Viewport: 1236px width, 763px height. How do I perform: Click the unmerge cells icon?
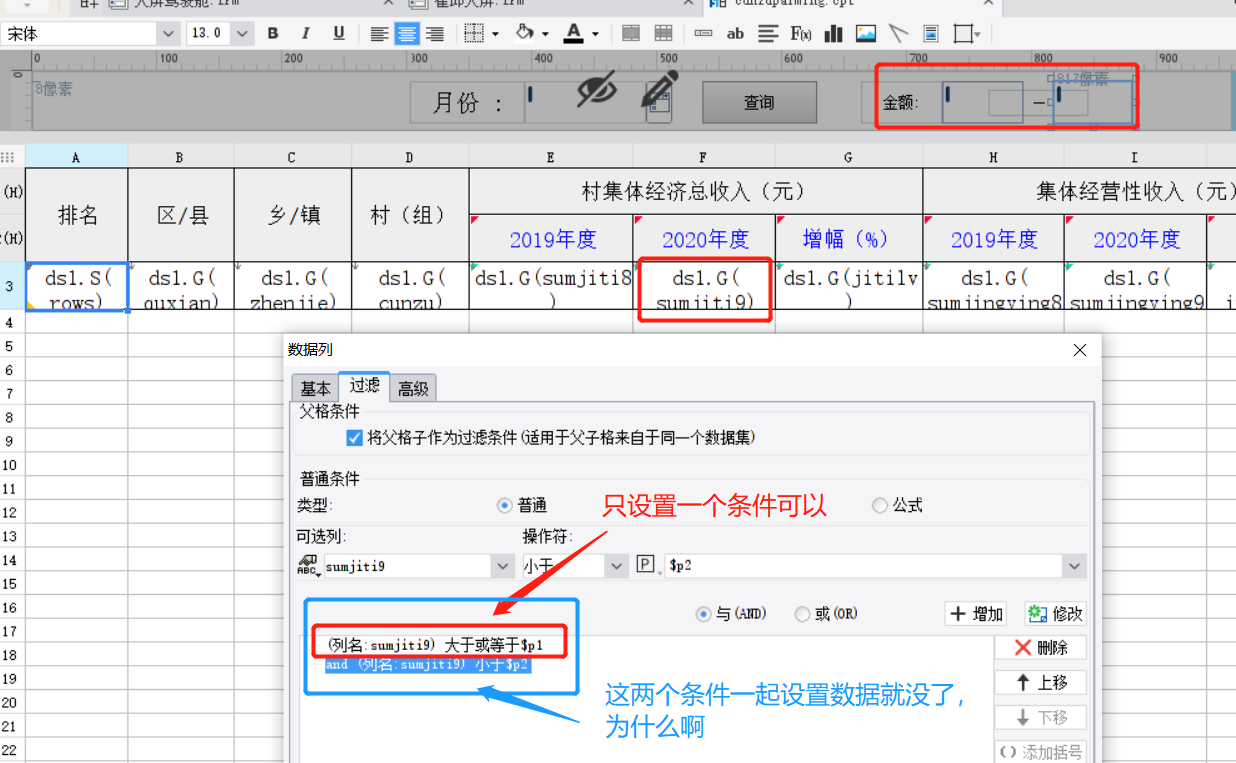(662, 33)
